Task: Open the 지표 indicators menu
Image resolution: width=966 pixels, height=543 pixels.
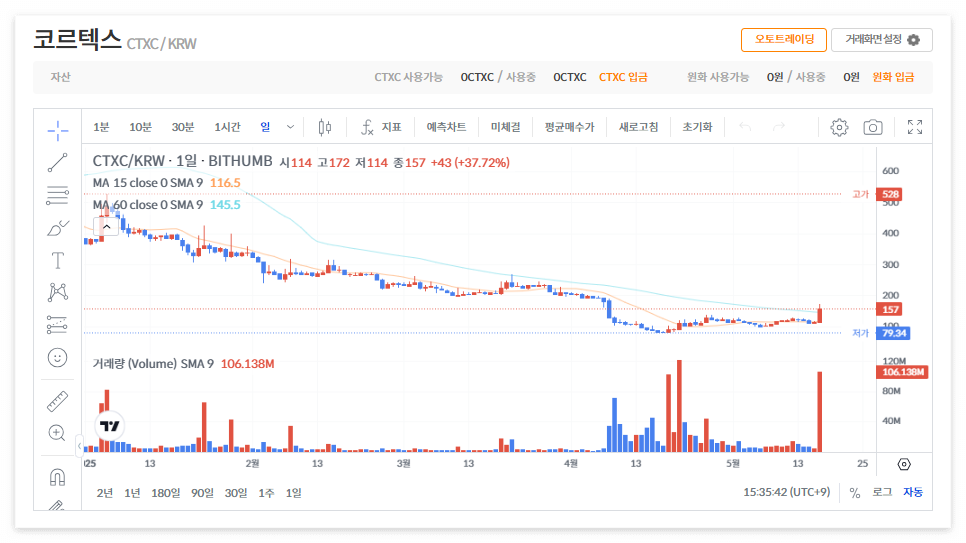Action: pos(381,127)
